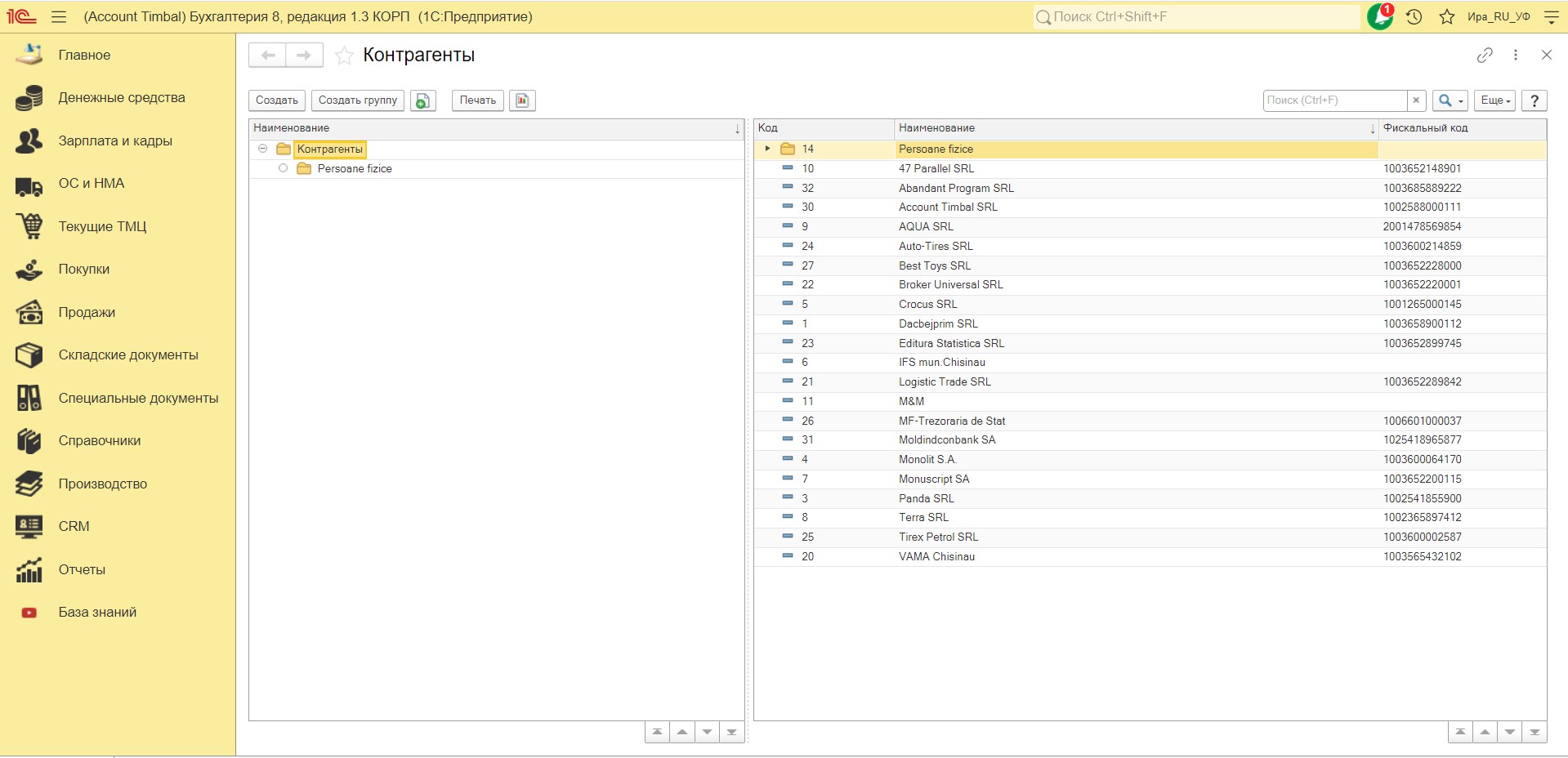Open Еще dropdown menu
The height and width of the screenshot is (758, 1568).
click(x=1494, y=100)
